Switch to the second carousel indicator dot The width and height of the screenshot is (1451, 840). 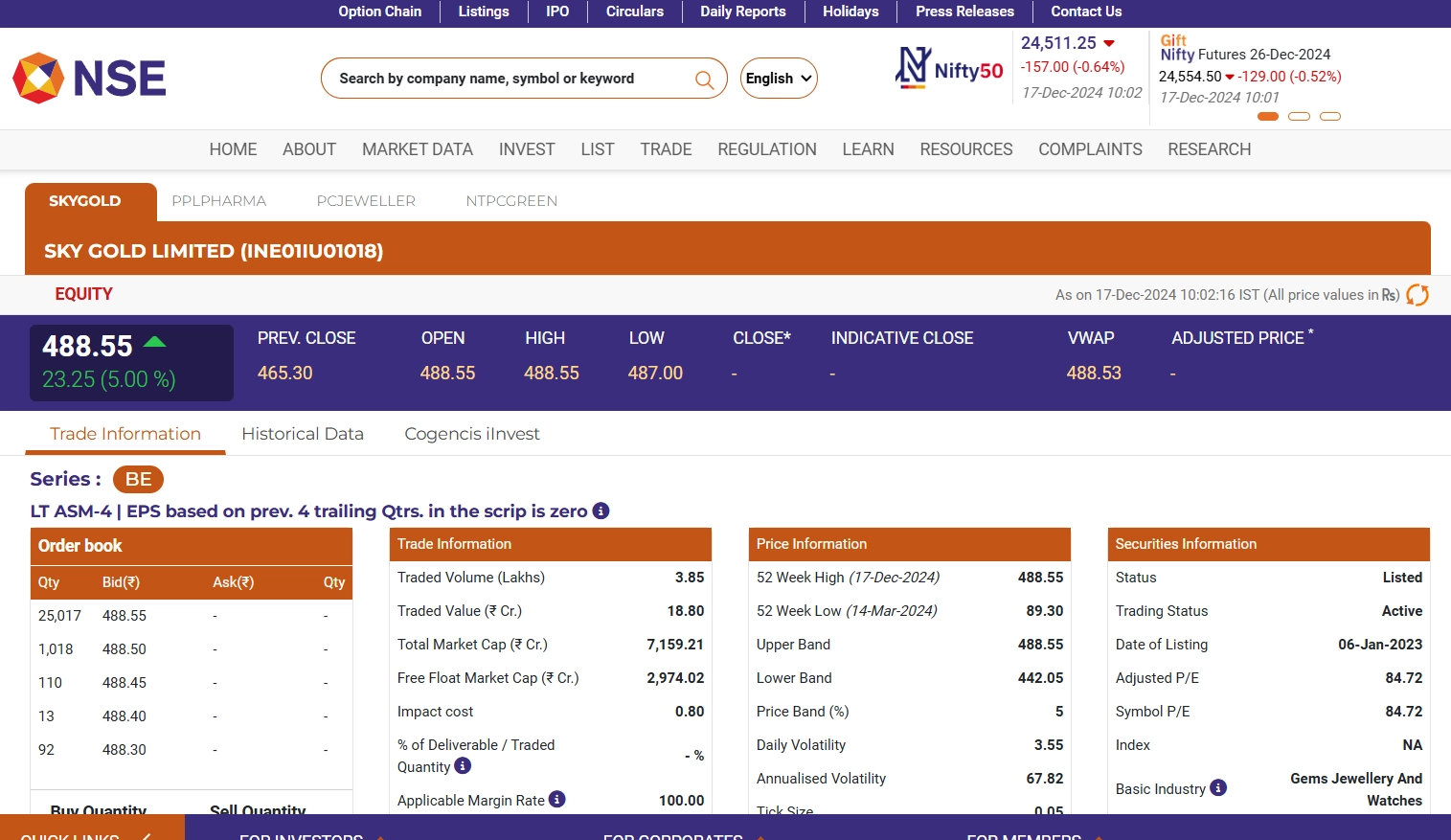coord(1299,117)
